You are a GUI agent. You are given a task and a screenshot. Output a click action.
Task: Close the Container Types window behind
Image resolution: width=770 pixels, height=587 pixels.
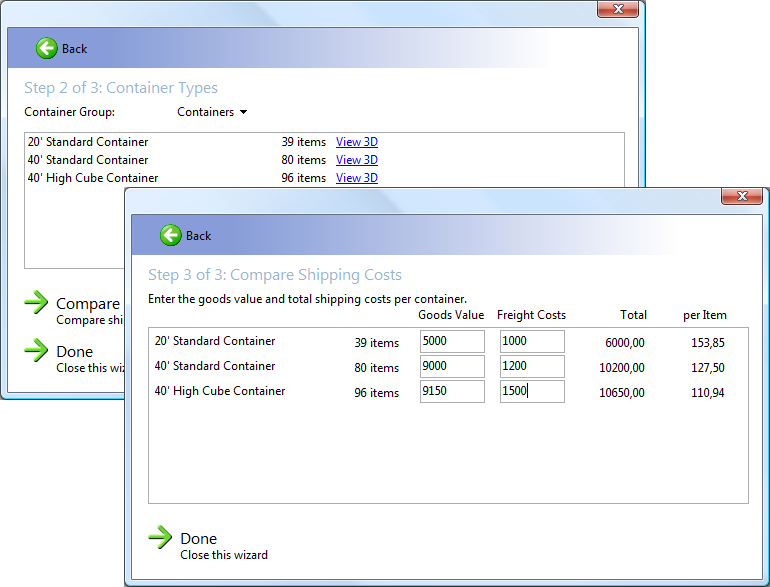click(618, 9)
